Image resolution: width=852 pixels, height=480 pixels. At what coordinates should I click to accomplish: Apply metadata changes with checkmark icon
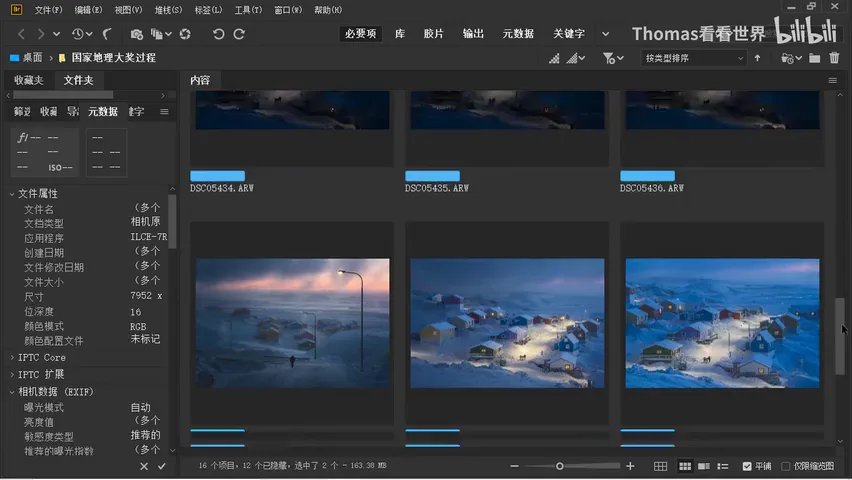tap(162, 466)
